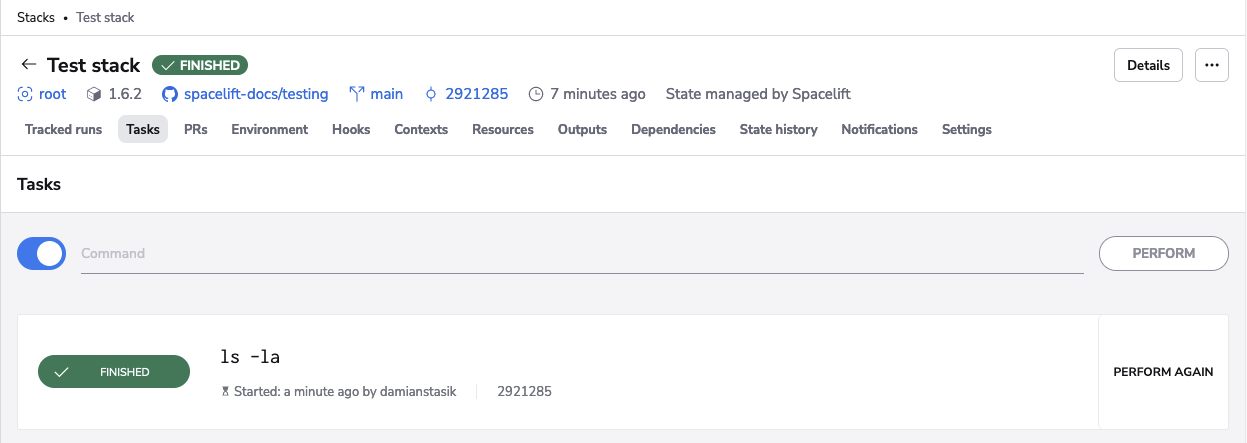Click the back arrow beside Test stack
The image size is (1247, 443).
pyautogui.click(x=28, y=65)
